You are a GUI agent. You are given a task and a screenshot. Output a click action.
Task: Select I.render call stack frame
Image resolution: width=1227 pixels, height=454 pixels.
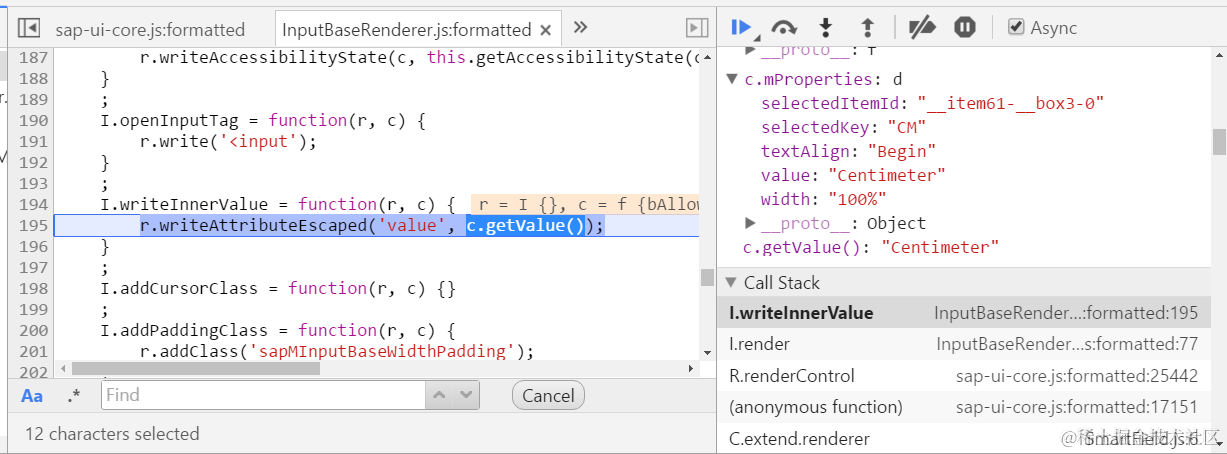click(972, 344)
